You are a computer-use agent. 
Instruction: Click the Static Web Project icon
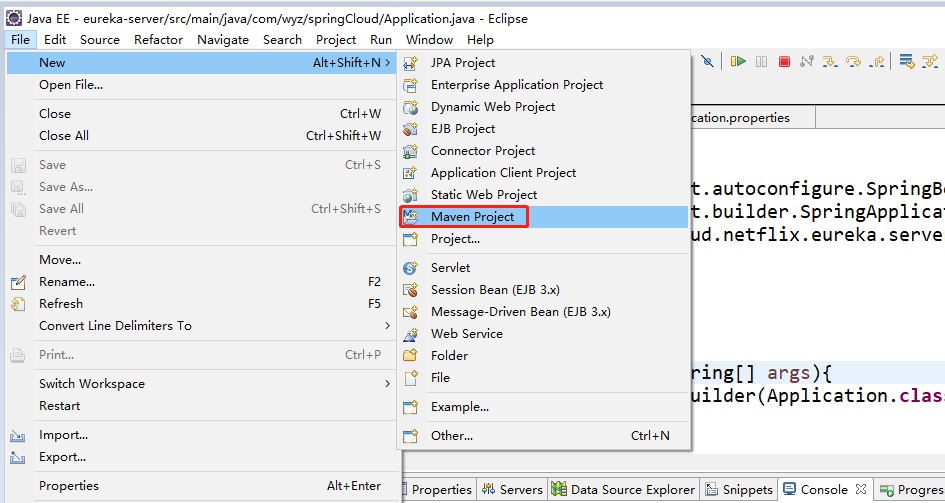410,195
